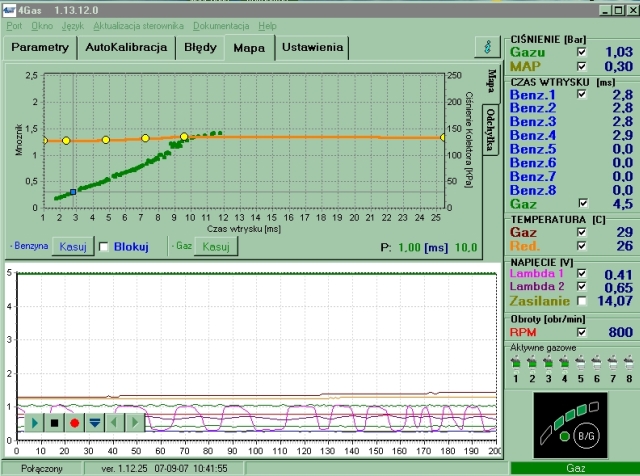Toggle gas injector 7 icon

pos(613,363)
